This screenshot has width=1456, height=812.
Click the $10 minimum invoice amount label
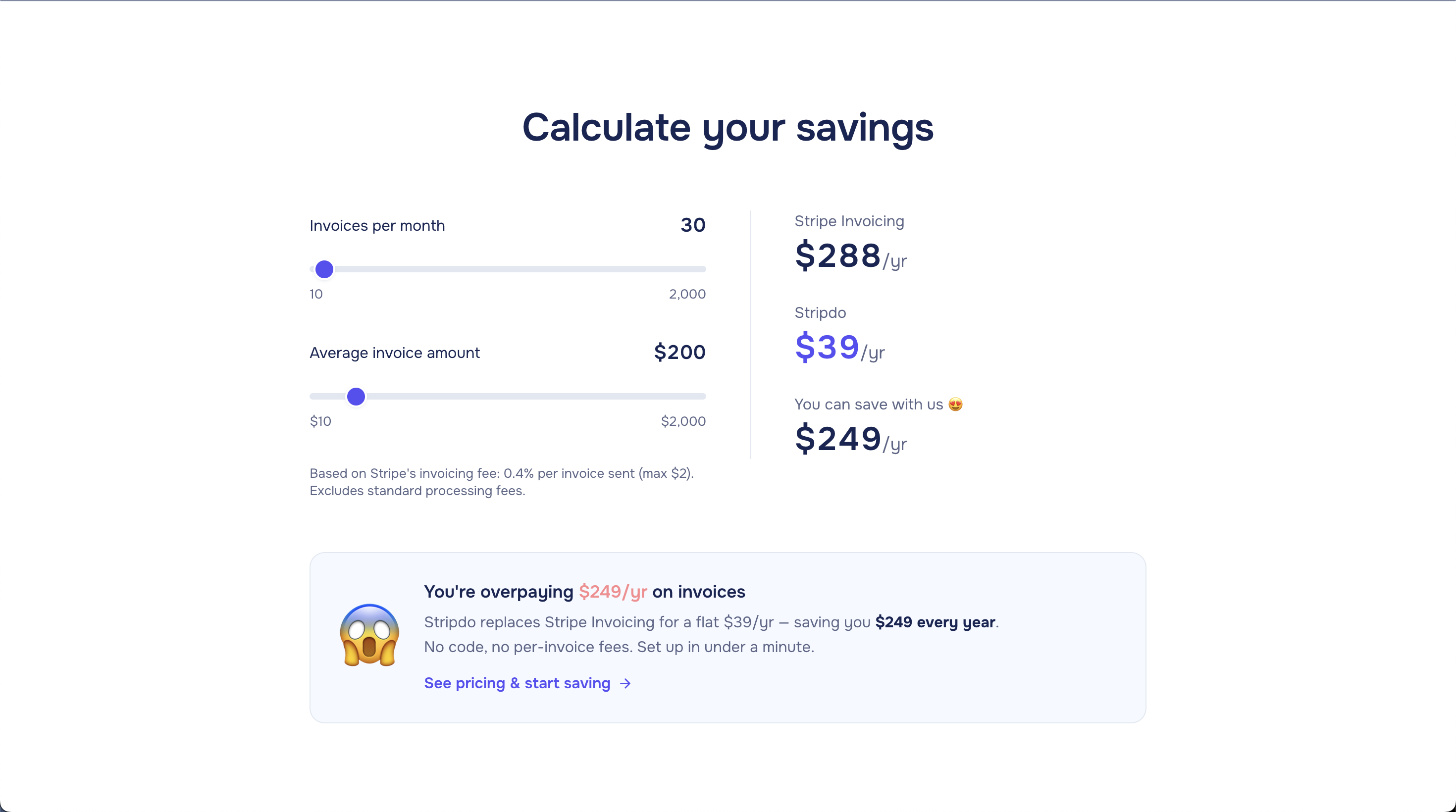pos(320,421)
